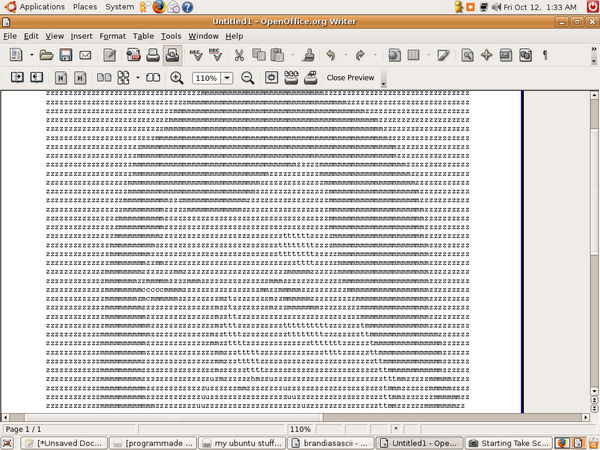The width and height of the screenshot is (600, 450).
Task: Click the Print page view icon
Action: click(291, 78)
